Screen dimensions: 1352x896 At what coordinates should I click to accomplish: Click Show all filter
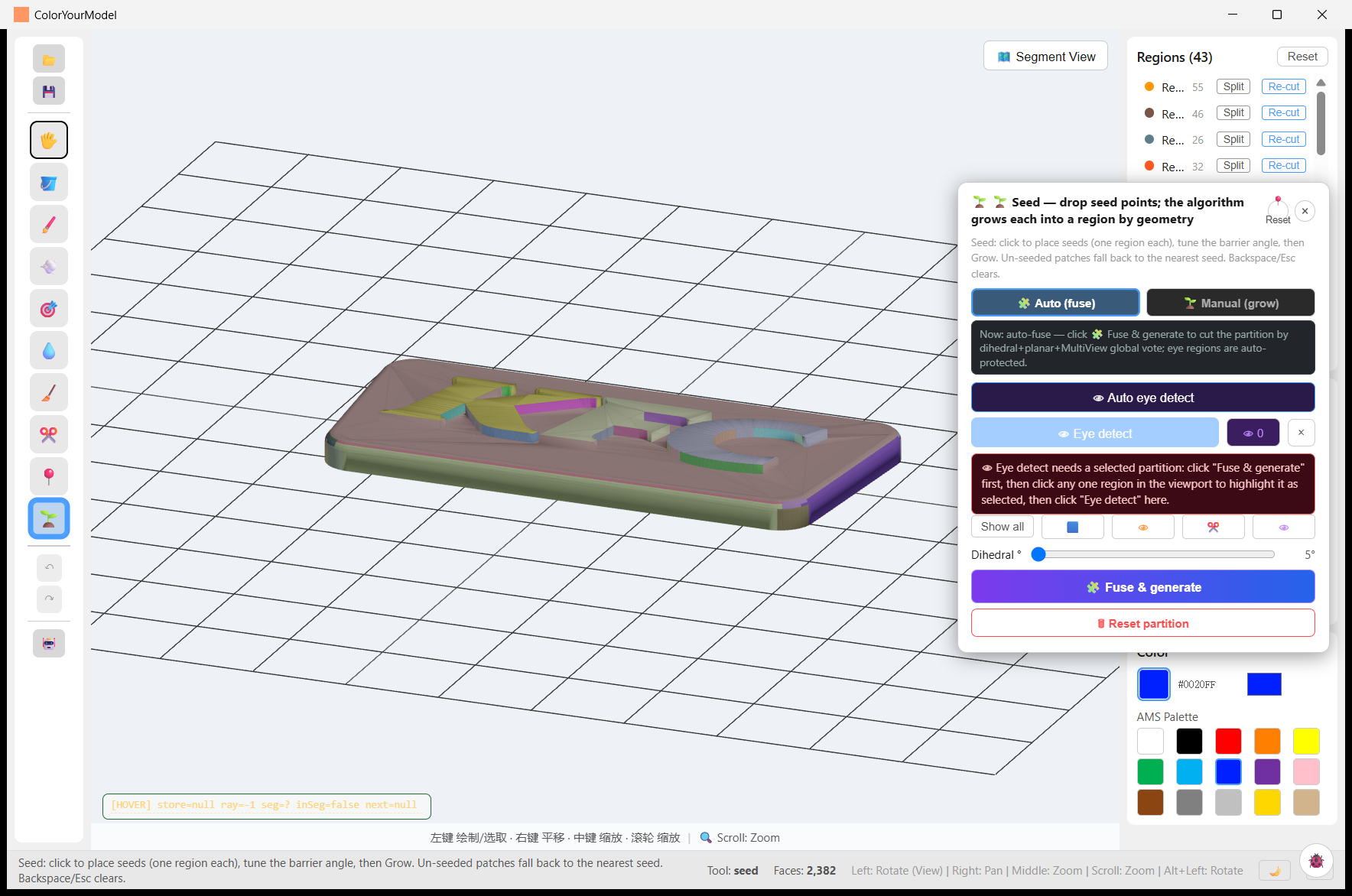(x=1003, y=527)
